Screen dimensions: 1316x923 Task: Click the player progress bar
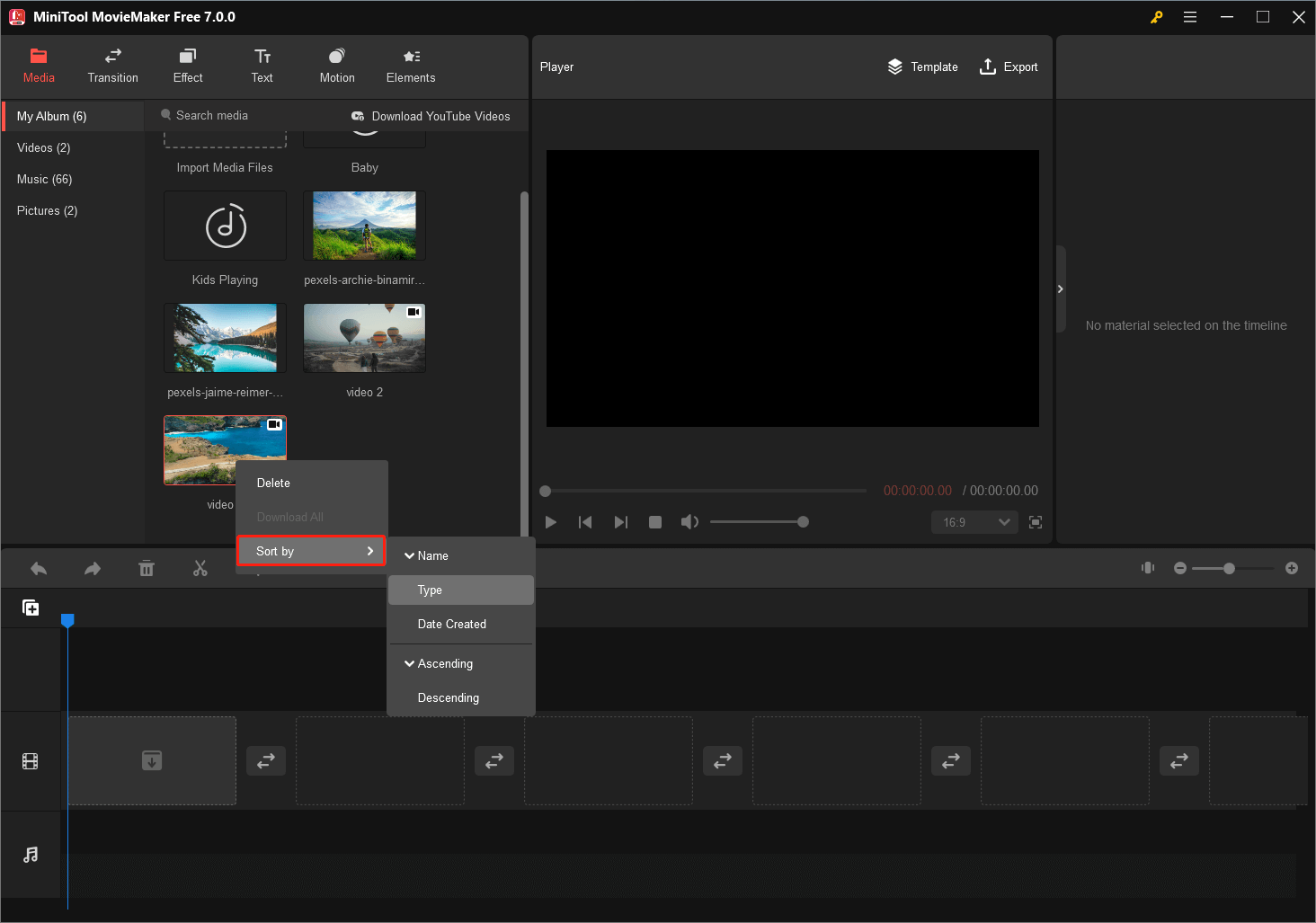(703, 491)
